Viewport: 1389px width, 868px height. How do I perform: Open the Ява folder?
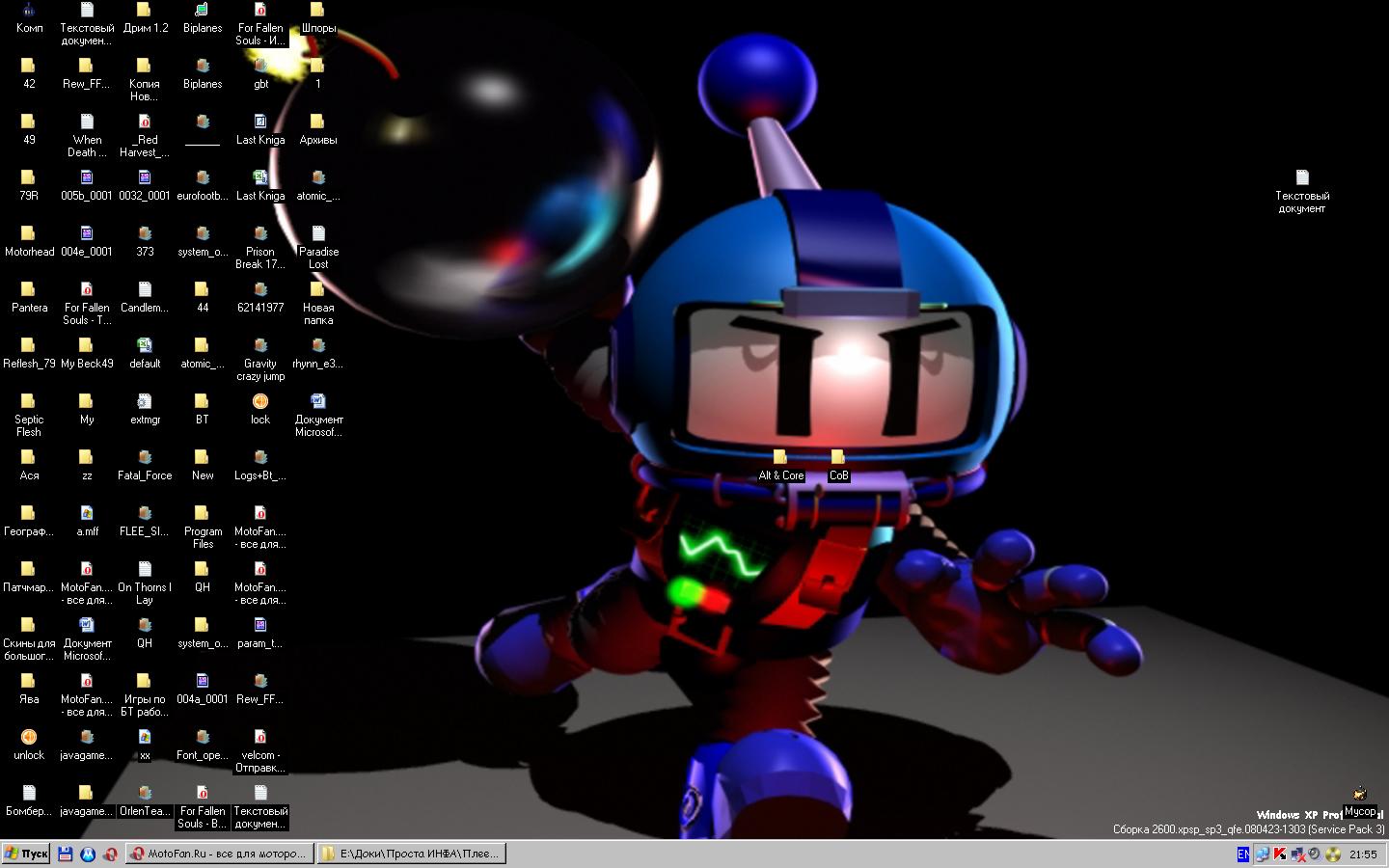point(29,689)
